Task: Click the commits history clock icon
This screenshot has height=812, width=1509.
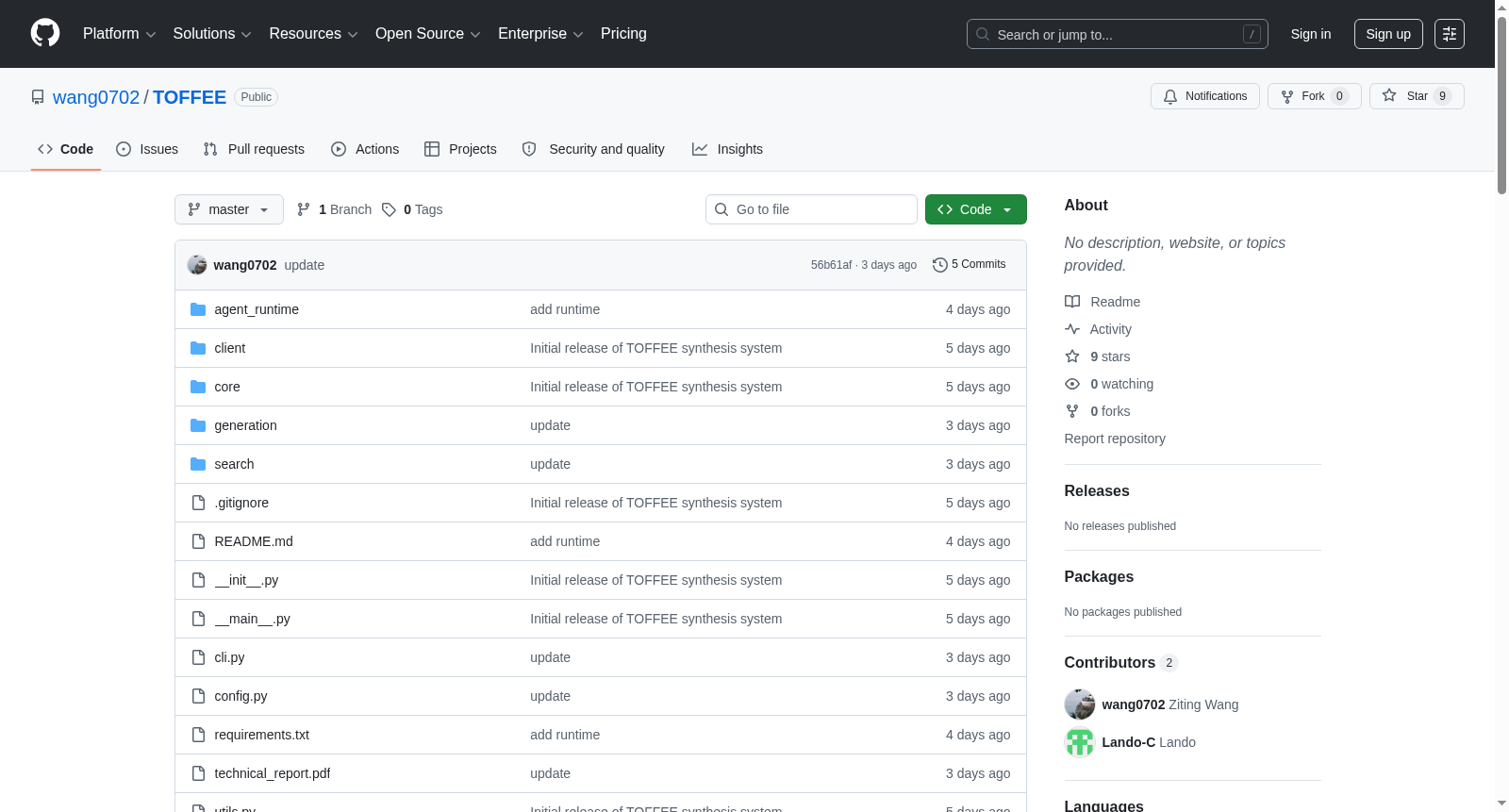Action: (x=939, y=265)
